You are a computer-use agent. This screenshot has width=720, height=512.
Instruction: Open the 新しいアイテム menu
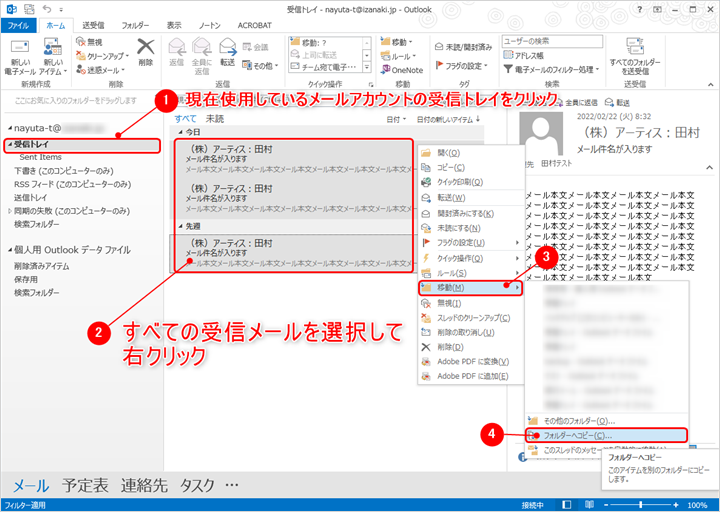(53, 57)
